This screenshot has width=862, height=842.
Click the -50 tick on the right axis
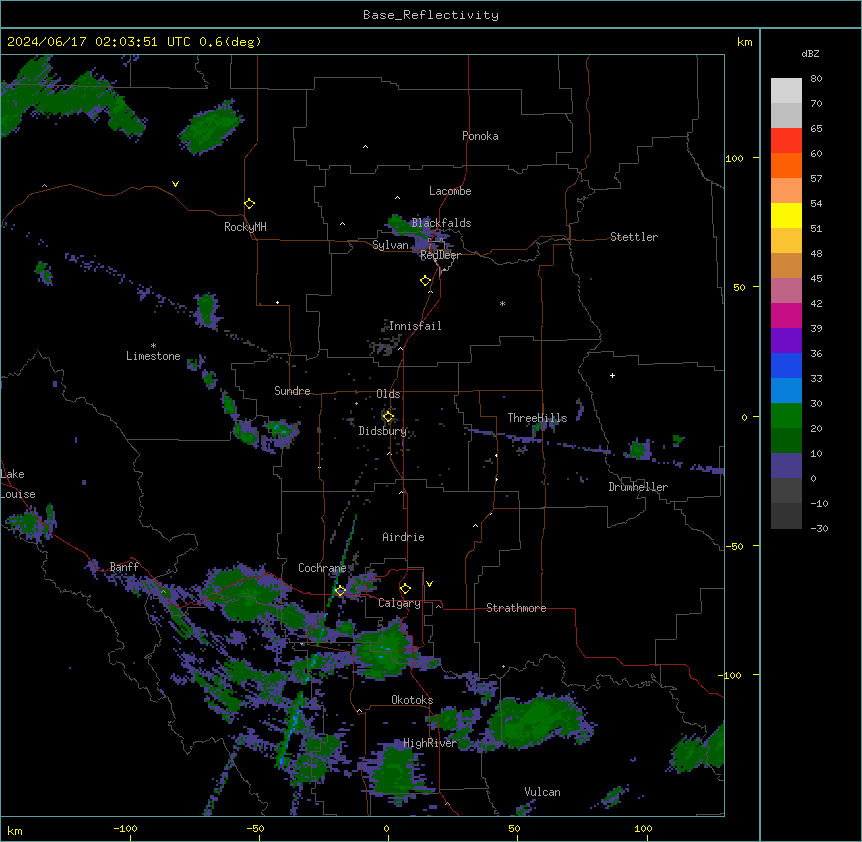pyautogui.click(x=734, y=546)
